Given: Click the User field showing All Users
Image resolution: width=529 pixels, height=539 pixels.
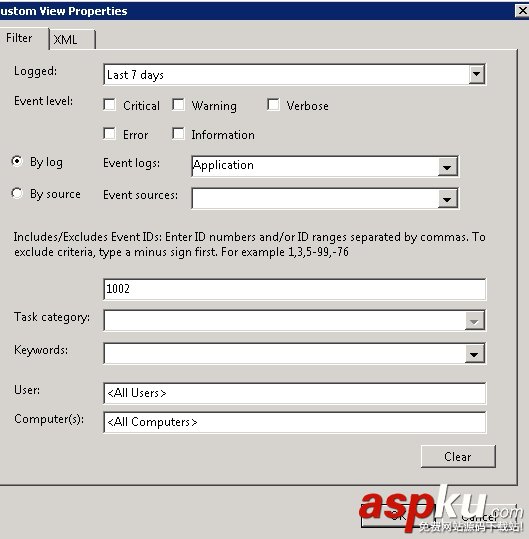Looking at the screenshot, I should pyautogui.click(x=295, y=393).
